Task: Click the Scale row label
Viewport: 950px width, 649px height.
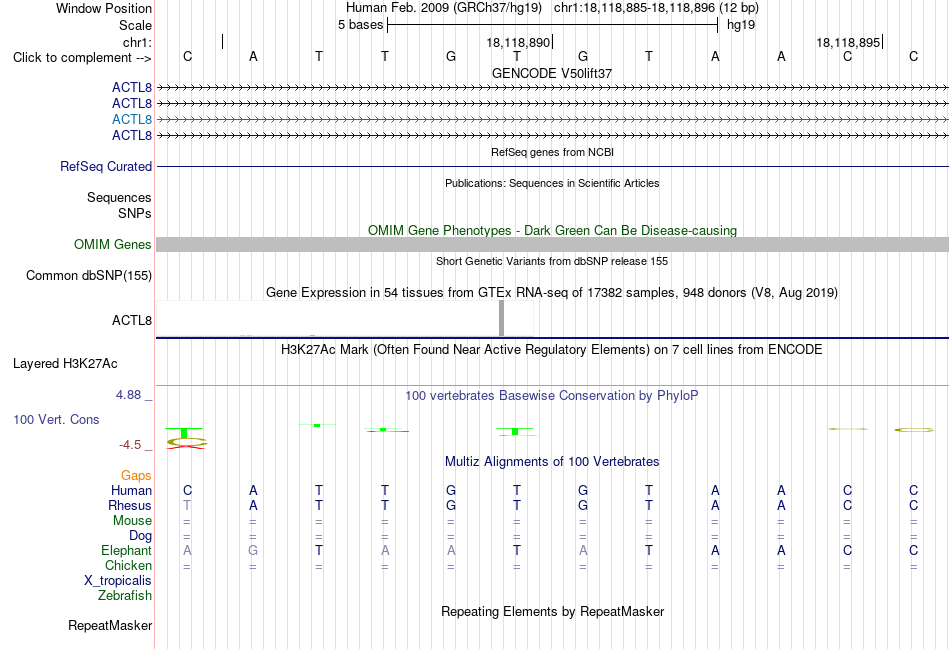Action: pos(135,25)
